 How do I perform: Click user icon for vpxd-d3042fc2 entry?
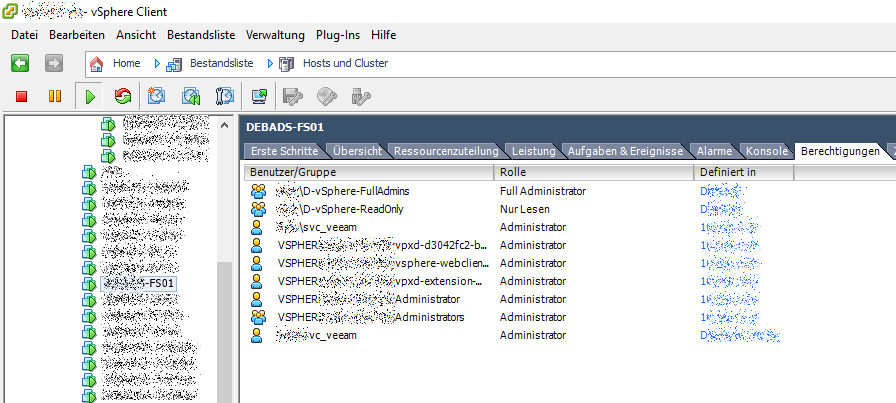tap(257, 245)
